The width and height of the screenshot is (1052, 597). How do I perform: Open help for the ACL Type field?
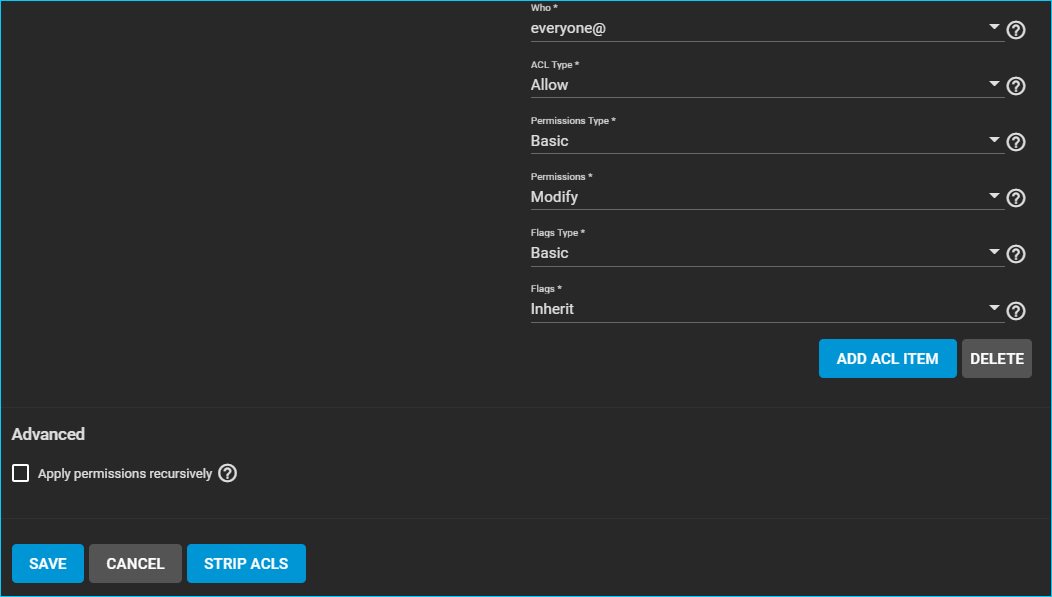click(x=1016, y=86)
